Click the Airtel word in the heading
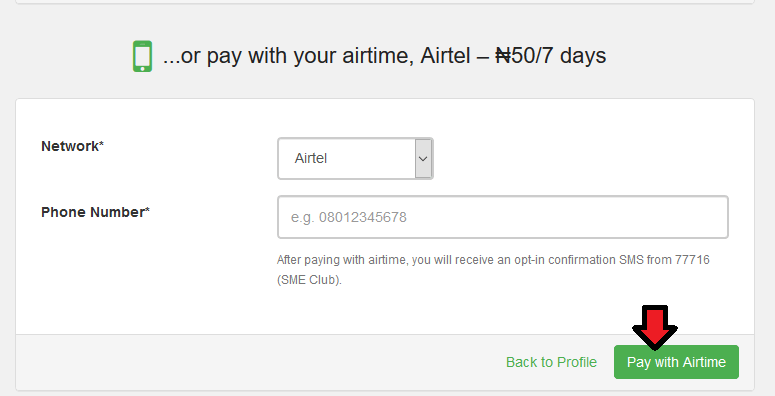 (445, 55)
